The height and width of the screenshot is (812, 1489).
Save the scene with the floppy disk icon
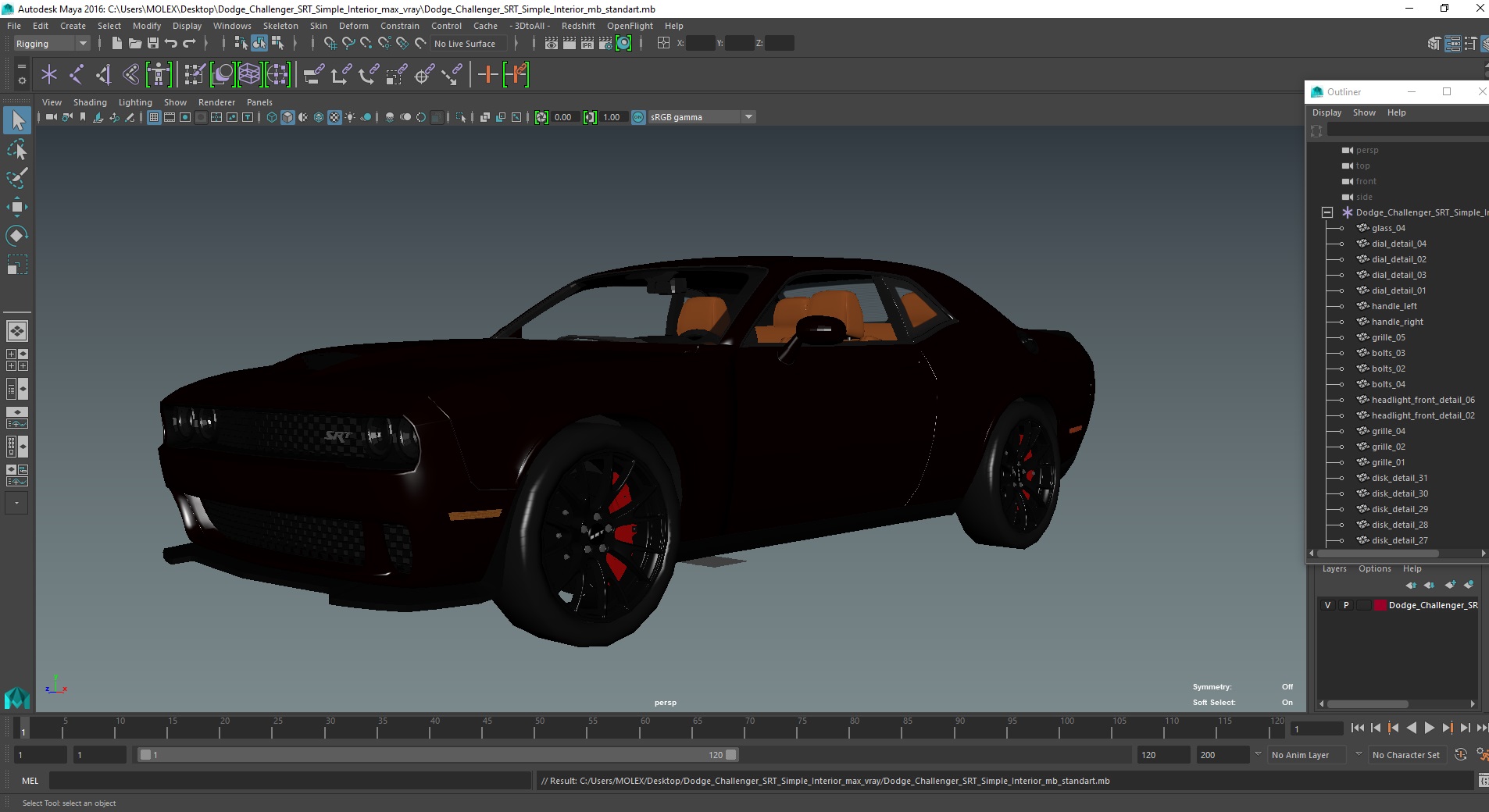pos(153,43)
